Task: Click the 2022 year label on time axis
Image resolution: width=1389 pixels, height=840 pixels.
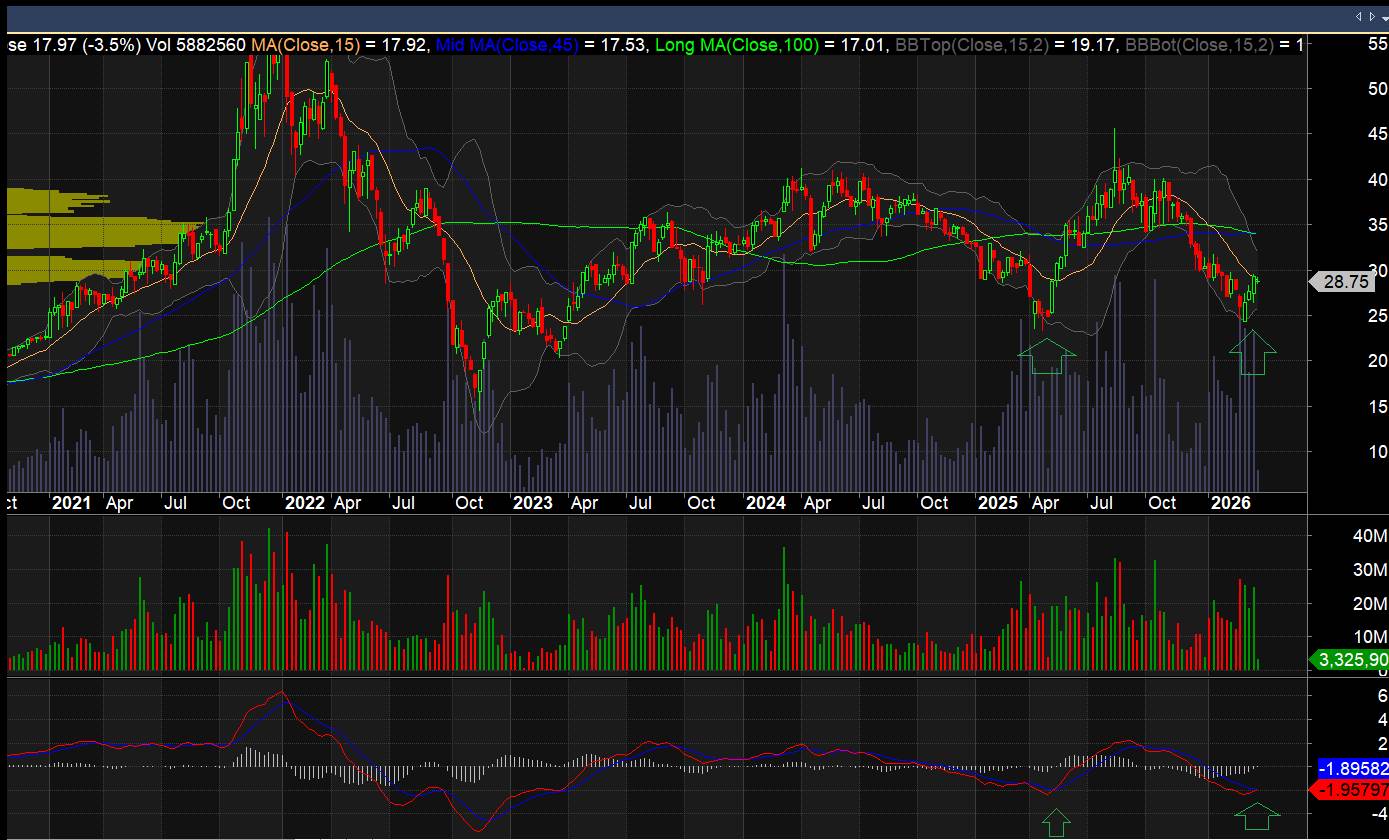Action: point(304,503)
